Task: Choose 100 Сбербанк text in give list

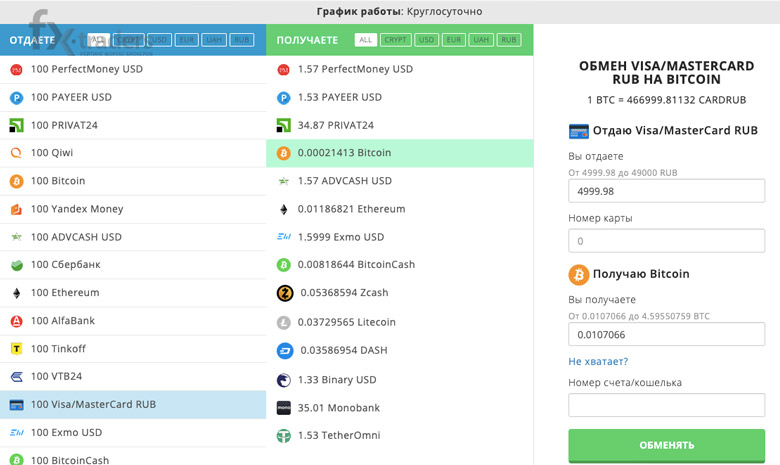Action: click(x=66, y=265)
